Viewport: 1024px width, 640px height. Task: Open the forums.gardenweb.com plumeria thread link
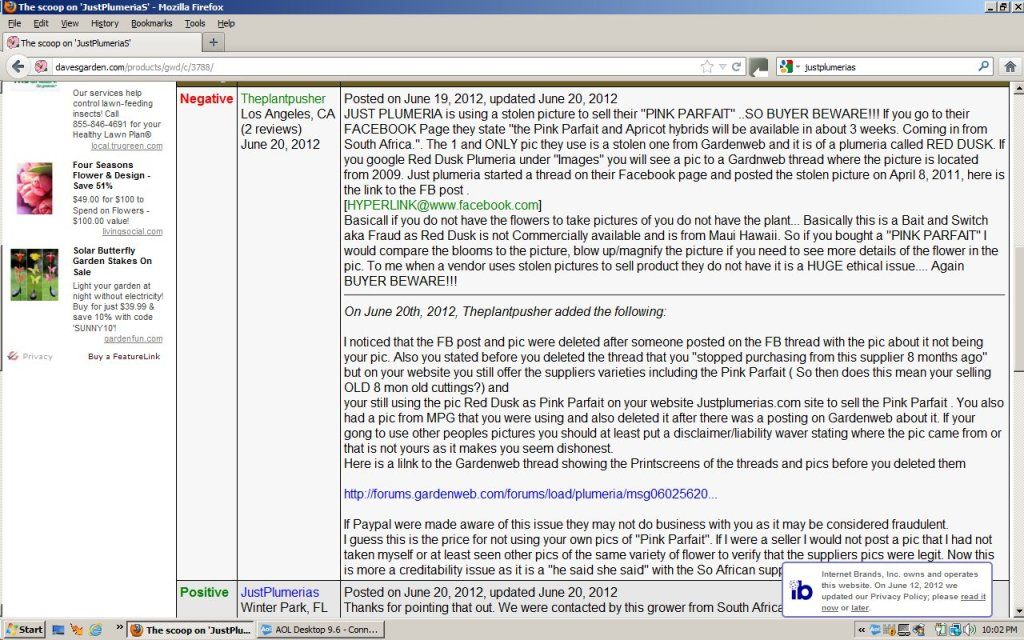click(x=530, y=494)
